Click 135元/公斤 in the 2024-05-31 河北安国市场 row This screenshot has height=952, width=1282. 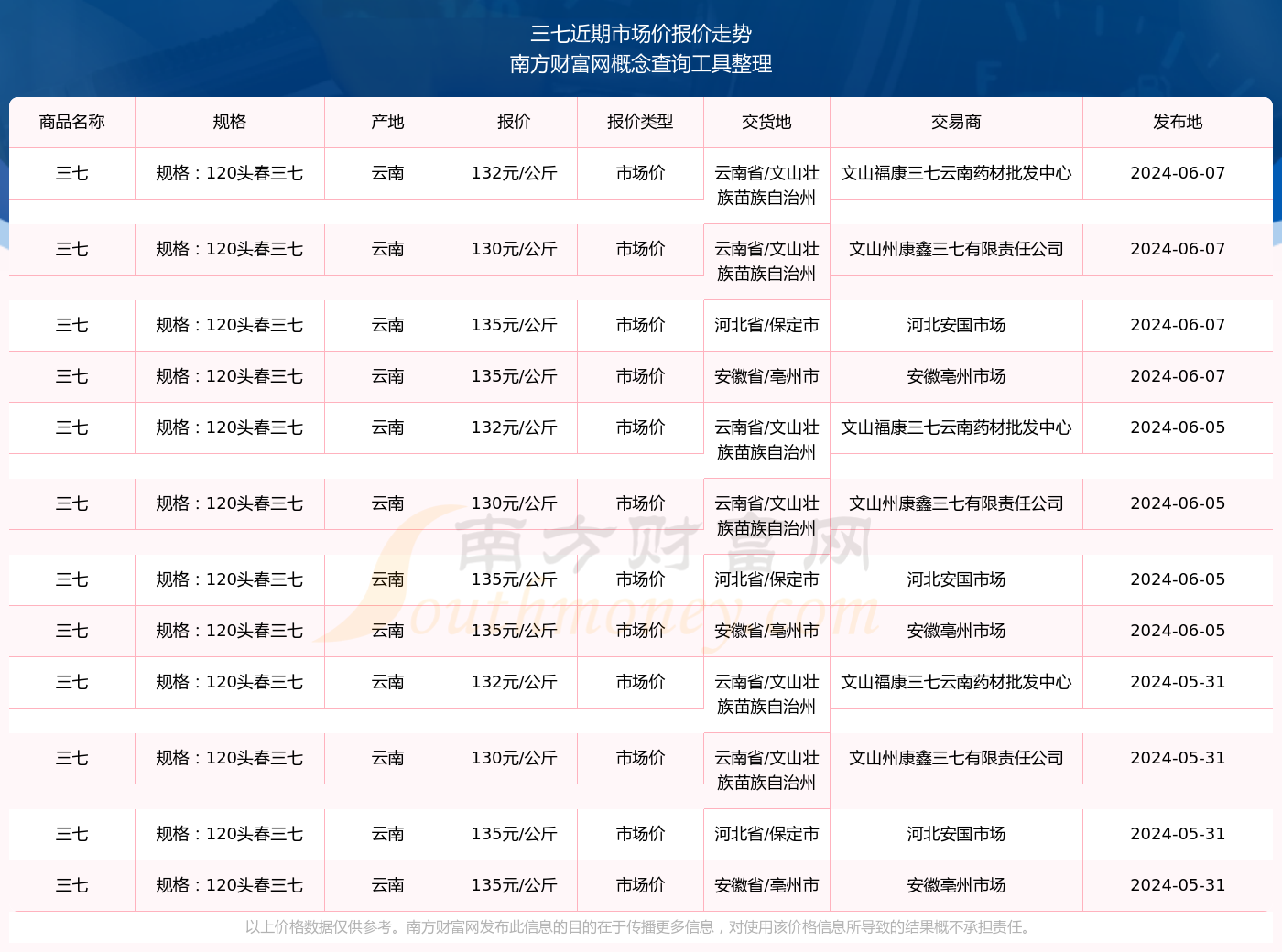515,834
